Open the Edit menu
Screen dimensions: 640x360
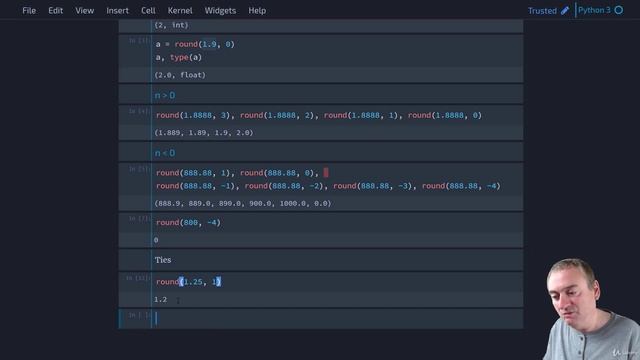click(x=56, y=11)
